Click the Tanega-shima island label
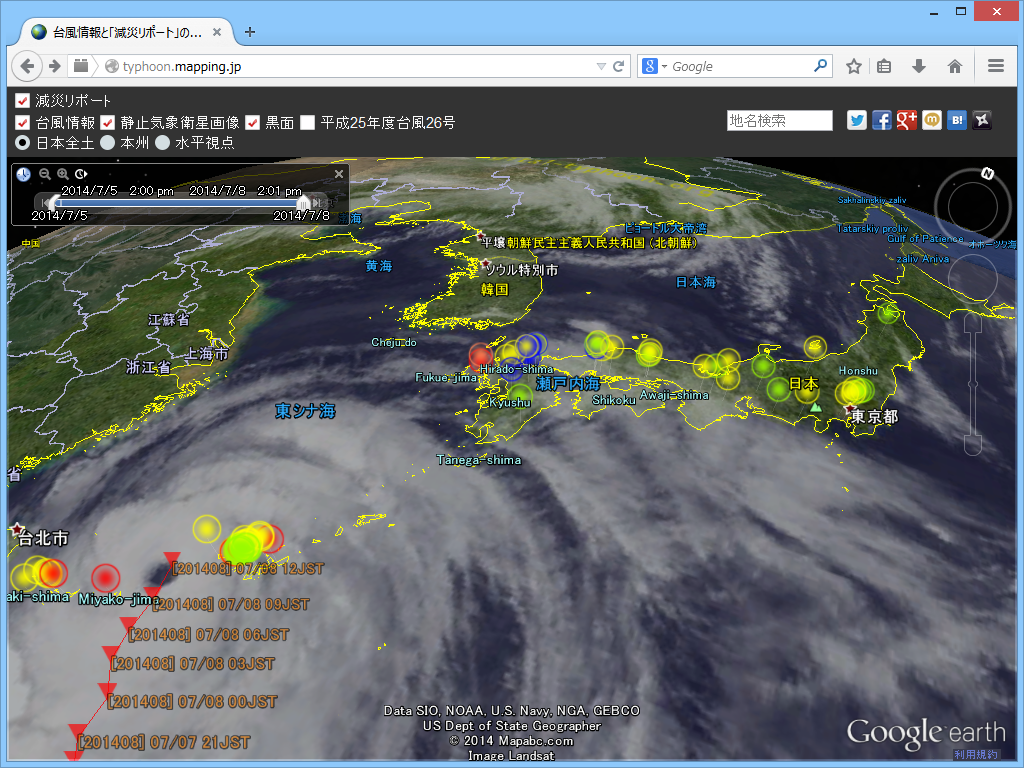The image size is (1024, 768). click(x=479, y=460)
